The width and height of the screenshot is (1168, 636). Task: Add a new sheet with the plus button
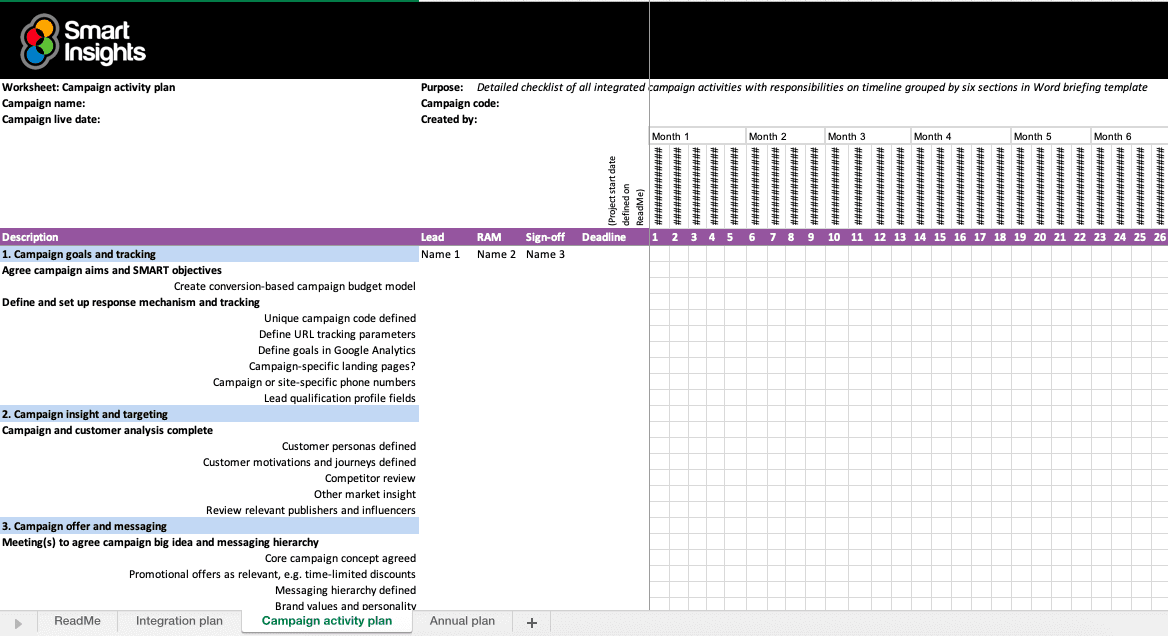(x=531, y=621)
